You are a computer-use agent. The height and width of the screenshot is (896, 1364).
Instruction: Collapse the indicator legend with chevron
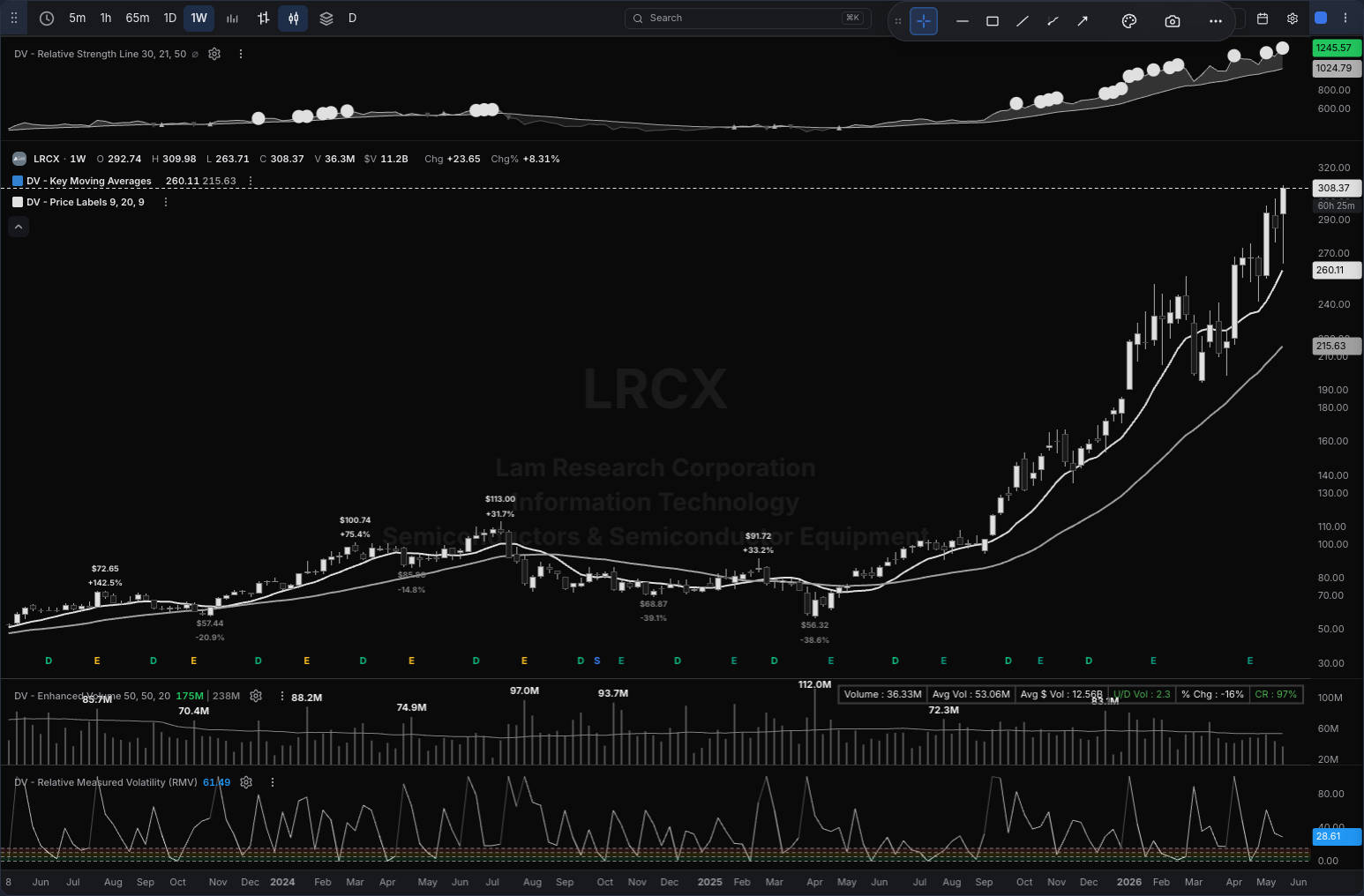click(19, 227)
